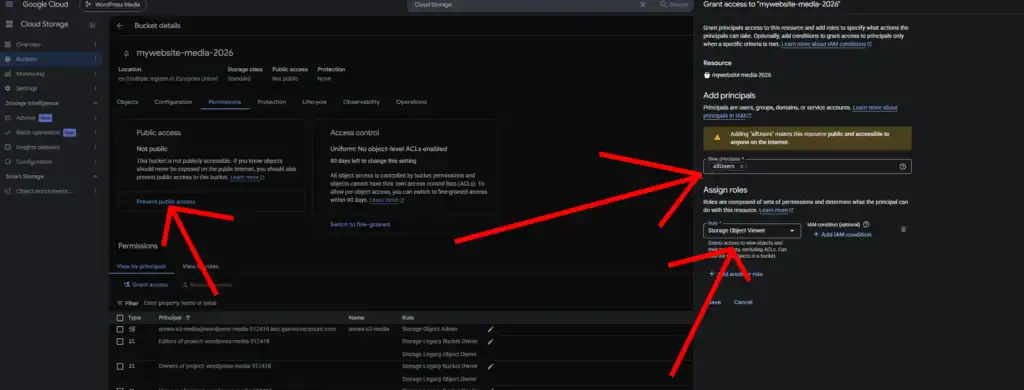Edit the Storage Object Admin principal (pencil)
This screenshot has width=1024, height=390.
490,329
